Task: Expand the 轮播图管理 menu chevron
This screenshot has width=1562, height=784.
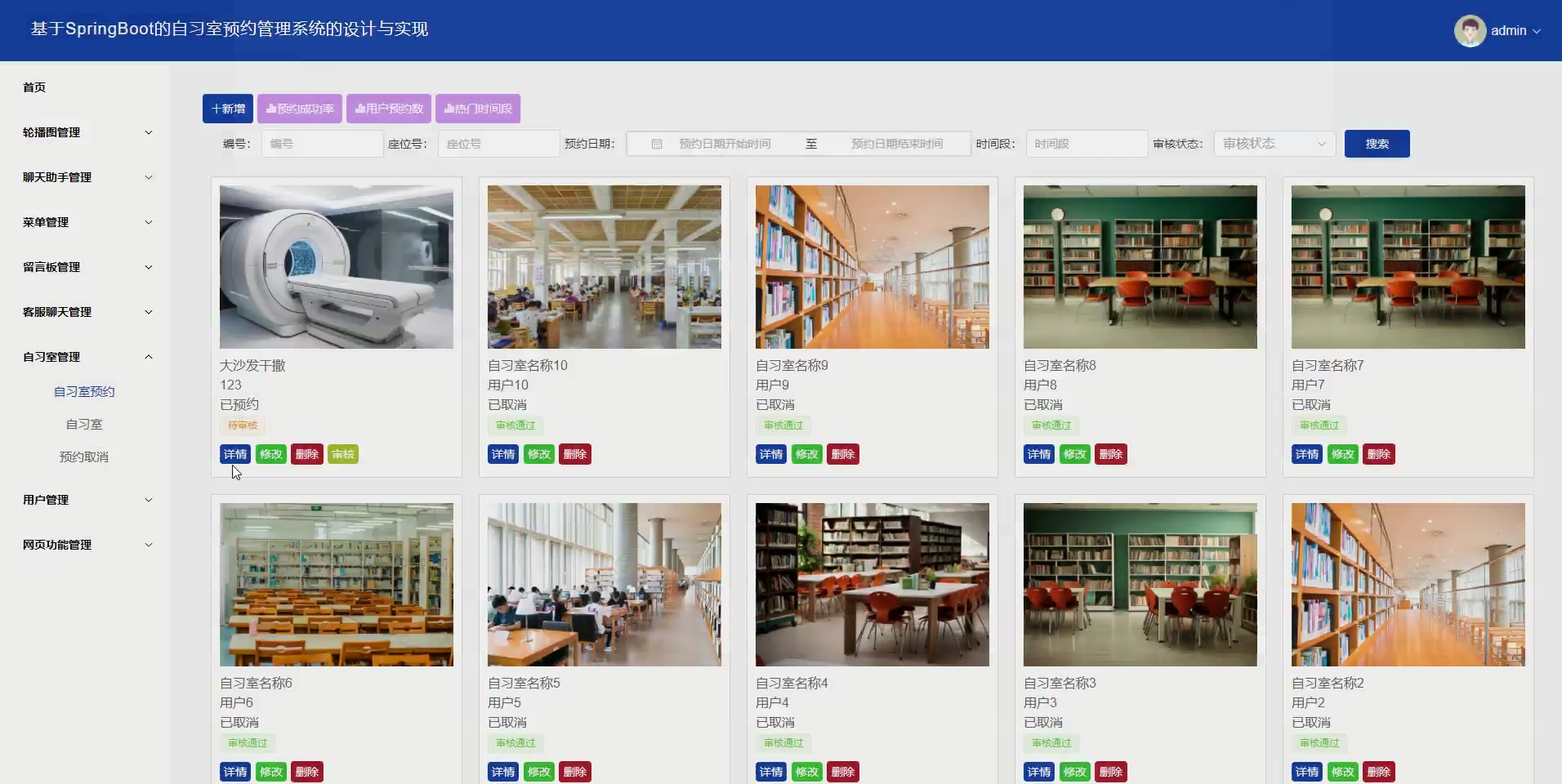Action: (149, 132)
